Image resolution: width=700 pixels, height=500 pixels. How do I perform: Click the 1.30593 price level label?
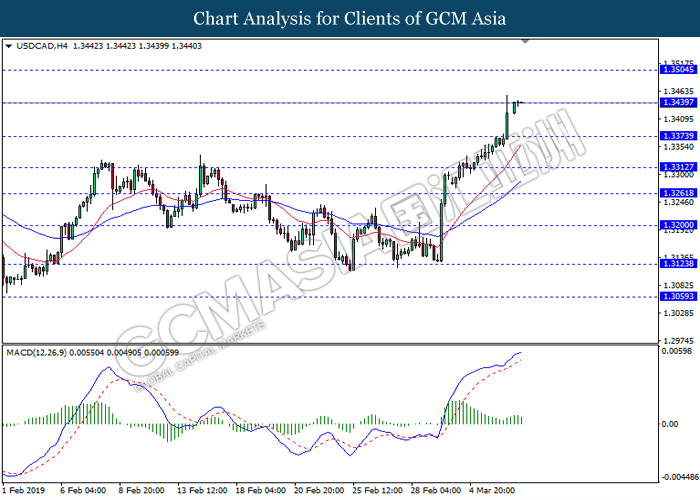[678, 296]
